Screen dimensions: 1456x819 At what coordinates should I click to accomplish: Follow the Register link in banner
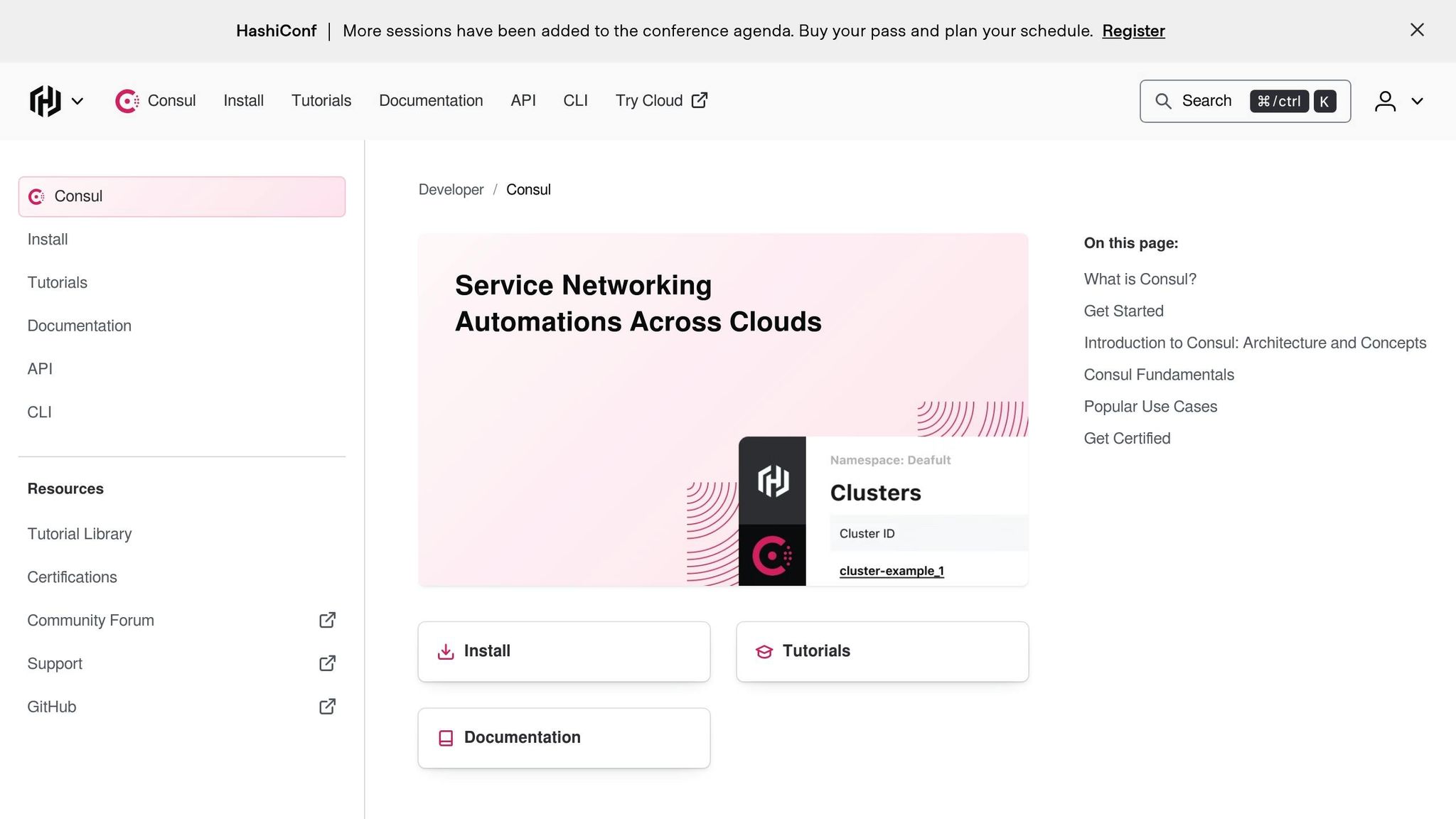click(x=1133, y=31)
